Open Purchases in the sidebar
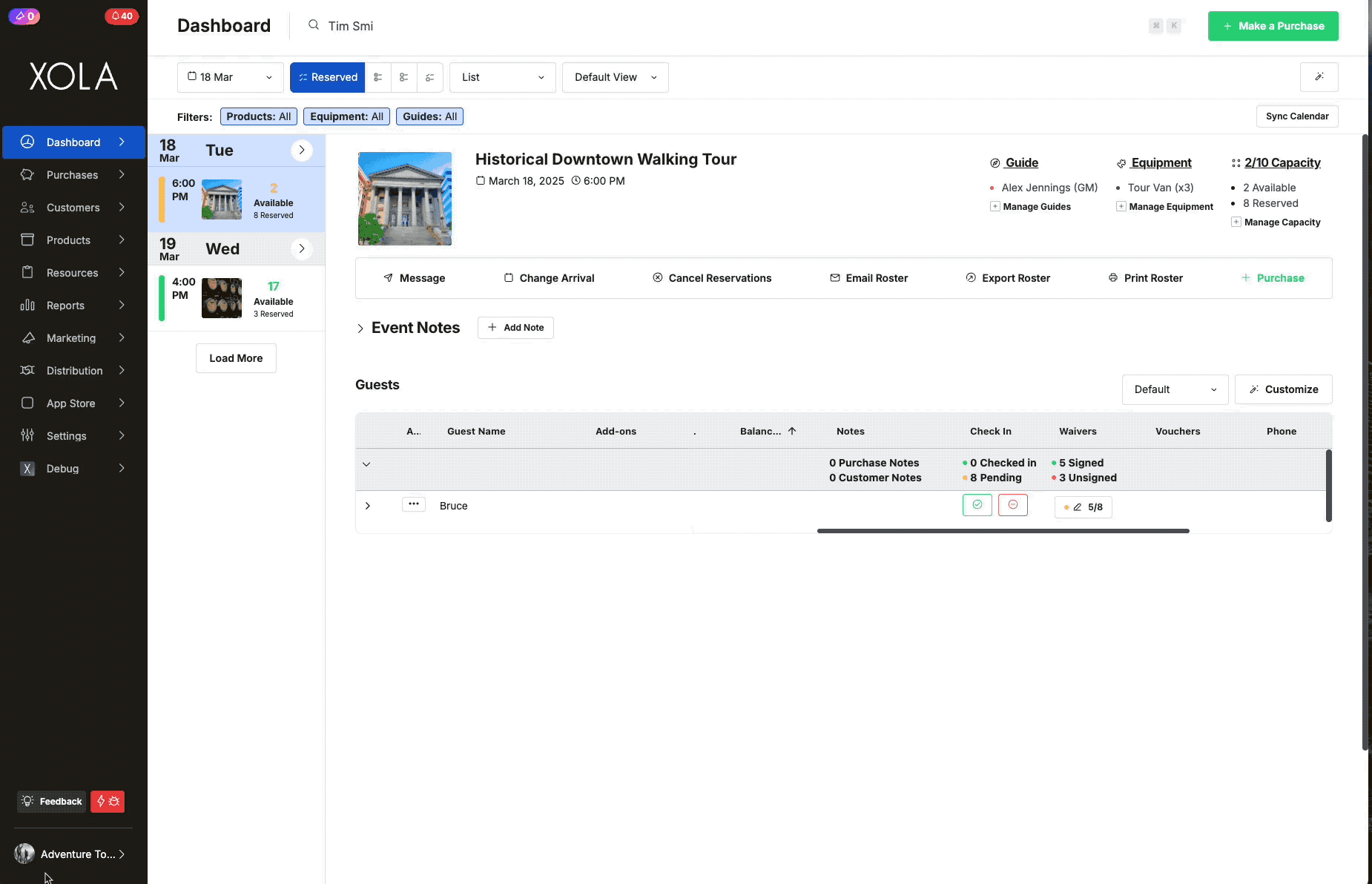1372x884 pixels. (73, 174)
